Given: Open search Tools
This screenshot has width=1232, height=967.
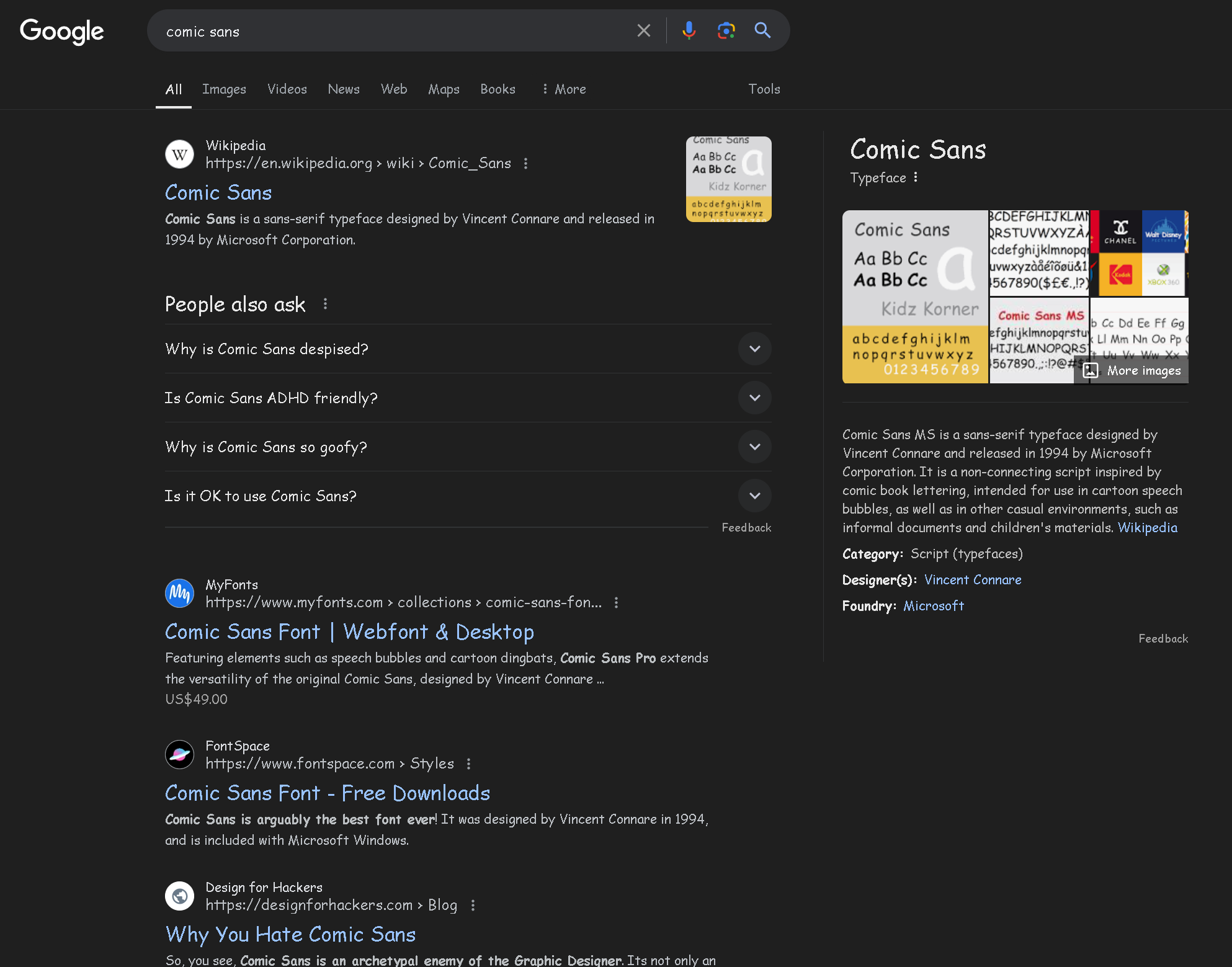Looking at the screenshot, I should pyautogui.click(x=764, y=89).
